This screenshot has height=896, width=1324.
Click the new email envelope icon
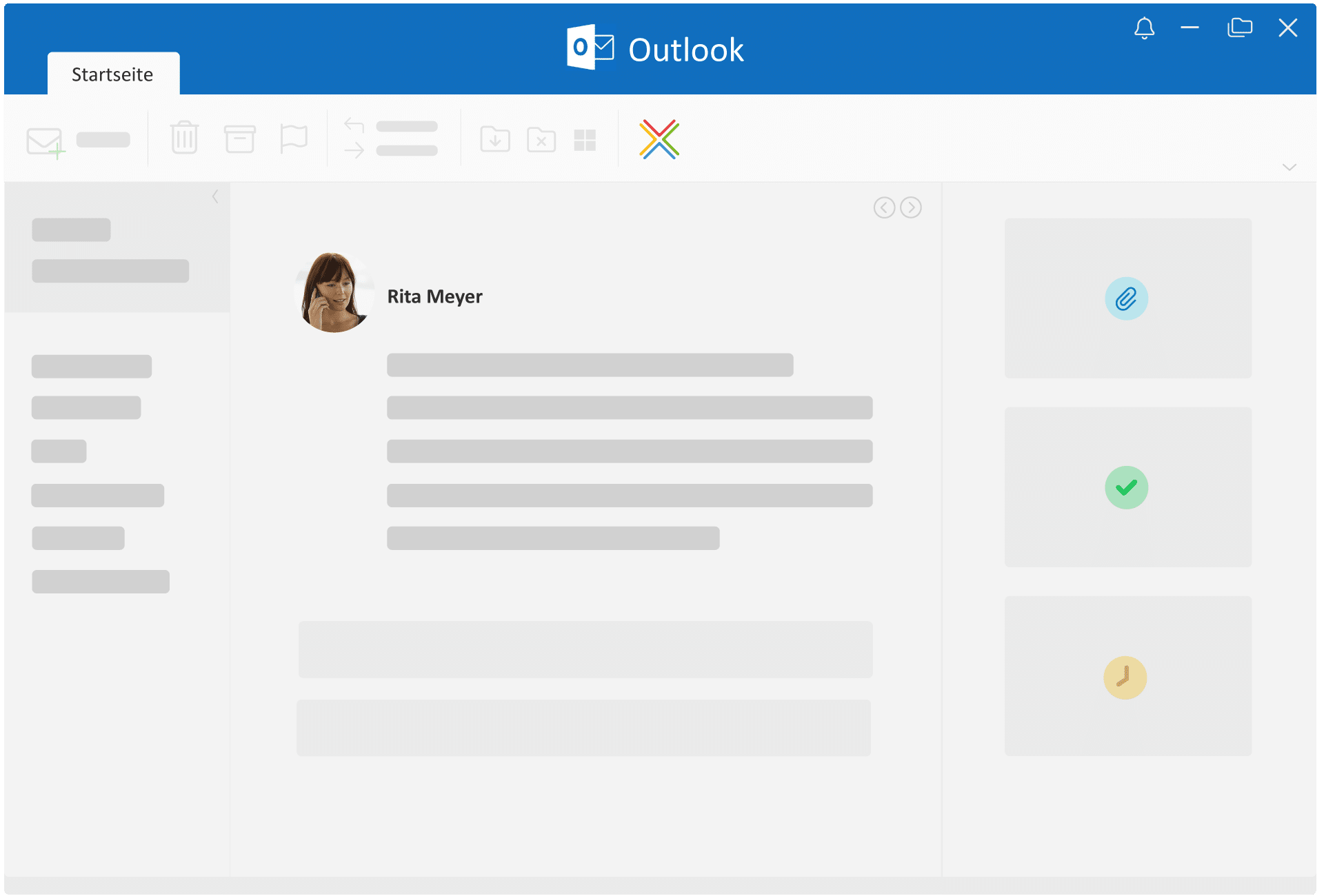pyautogui.click(x=46, y=143)
